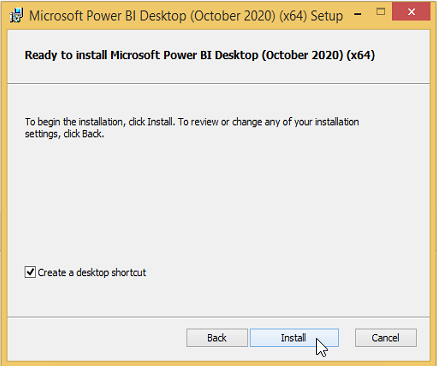Click the word 'shortcut' in the checkbox label
Image resolution: width=437 pixels, height=366 pixels.
point(129,273)
